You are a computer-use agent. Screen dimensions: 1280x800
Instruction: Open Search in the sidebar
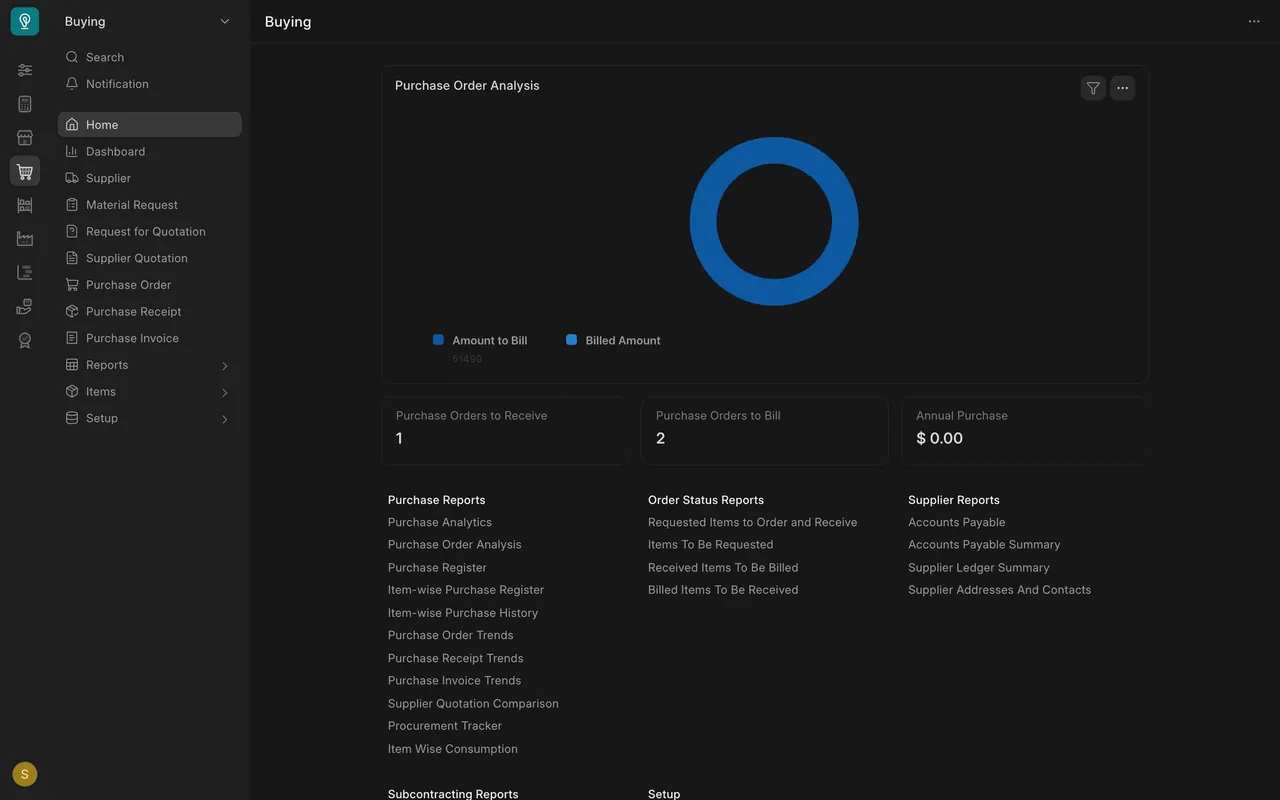pos(150,57)
